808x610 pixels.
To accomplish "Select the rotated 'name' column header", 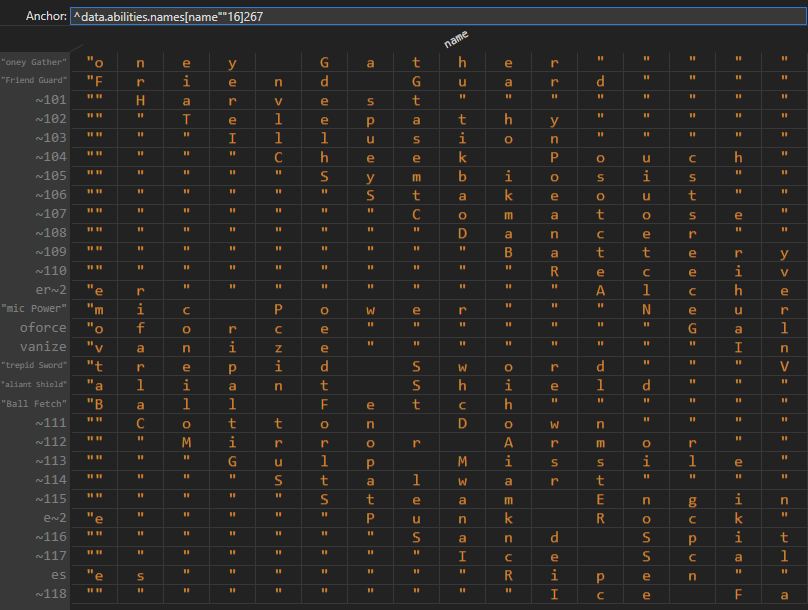I will coord(456,37).
